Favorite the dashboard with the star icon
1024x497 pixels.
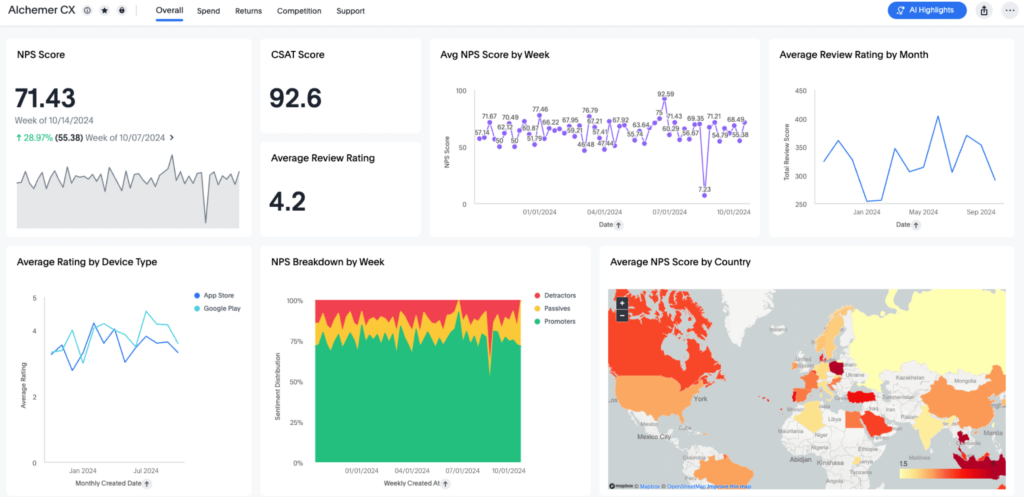click(105, 11)
